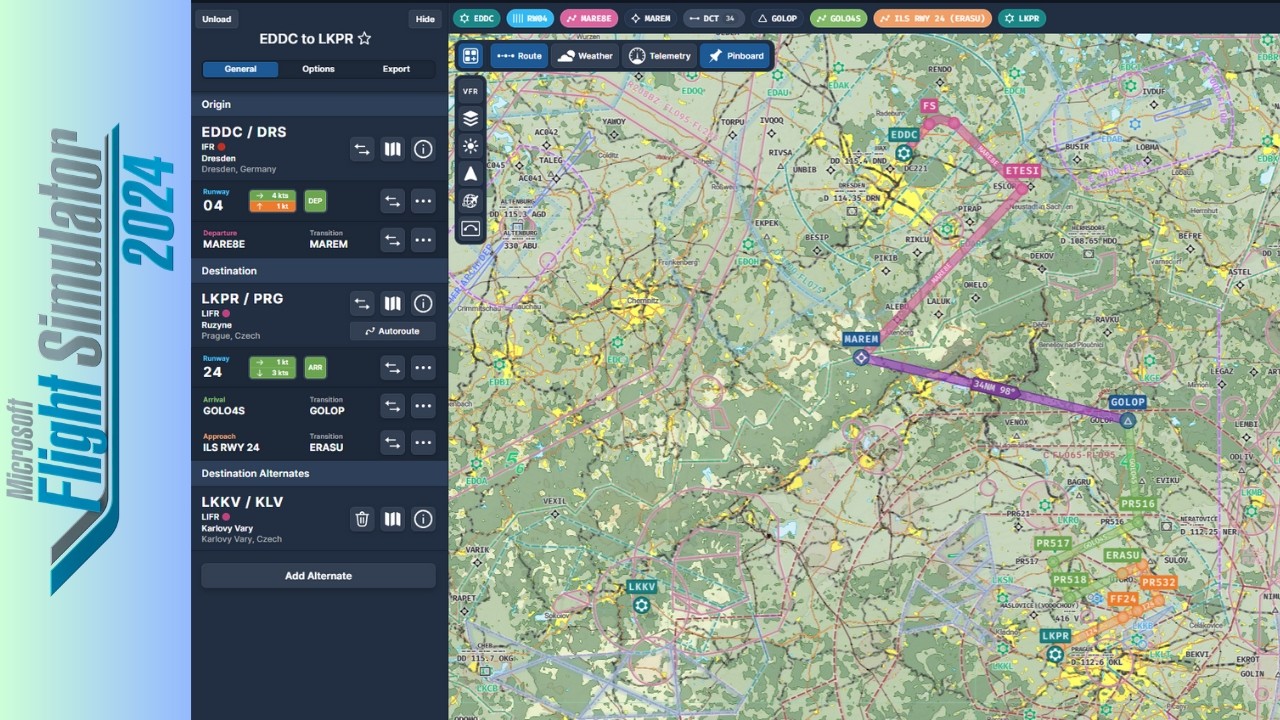The height and width of the screenshot is (720, 1280).
Task: Hide the flight plan panel
Action: coord(425,19)
